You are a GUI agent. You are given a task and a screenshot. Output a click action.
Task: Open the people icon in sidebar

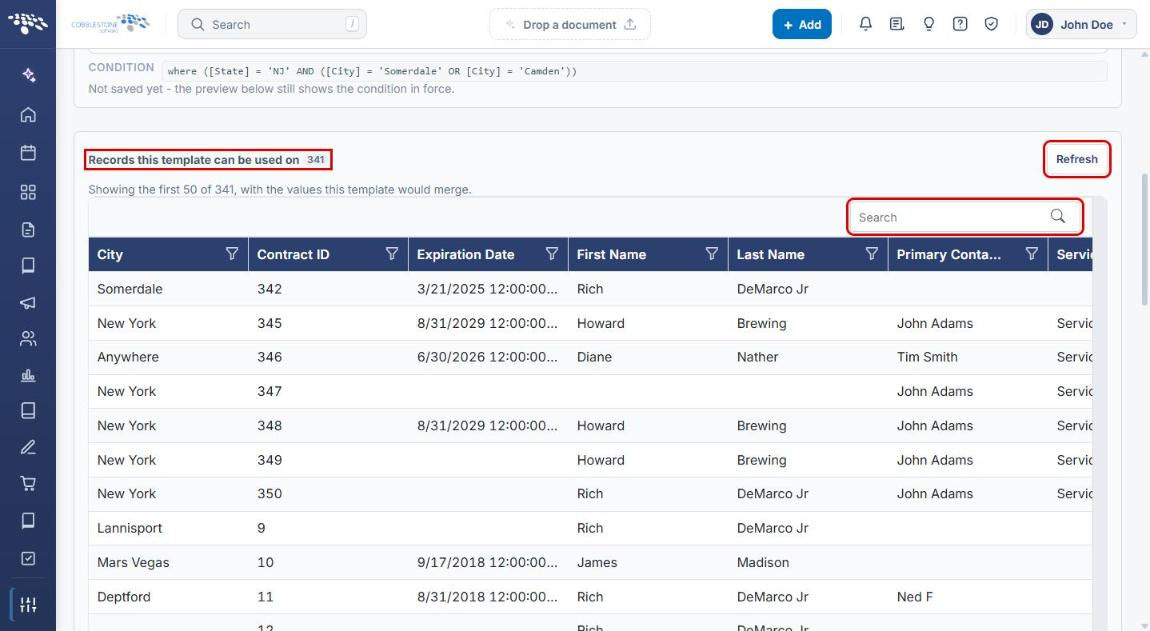[x=28, y=338]
